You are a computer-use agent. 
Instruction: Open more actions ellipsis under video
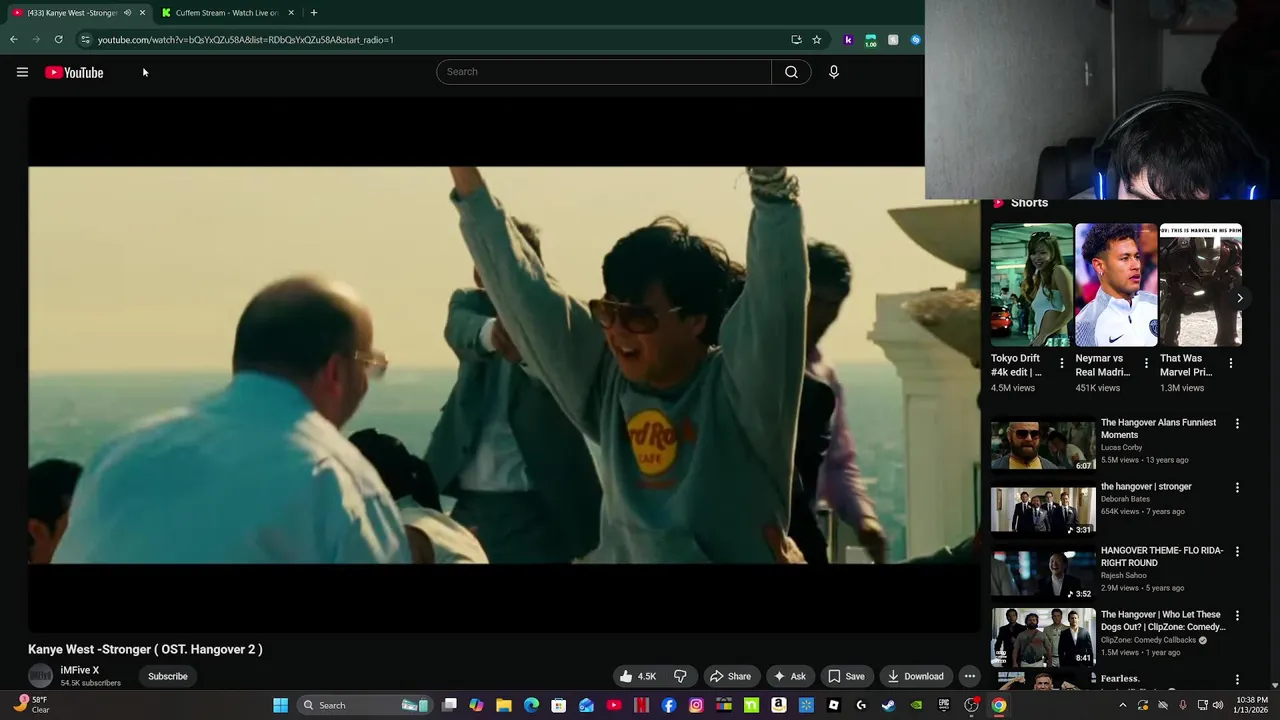click(969, 676)
